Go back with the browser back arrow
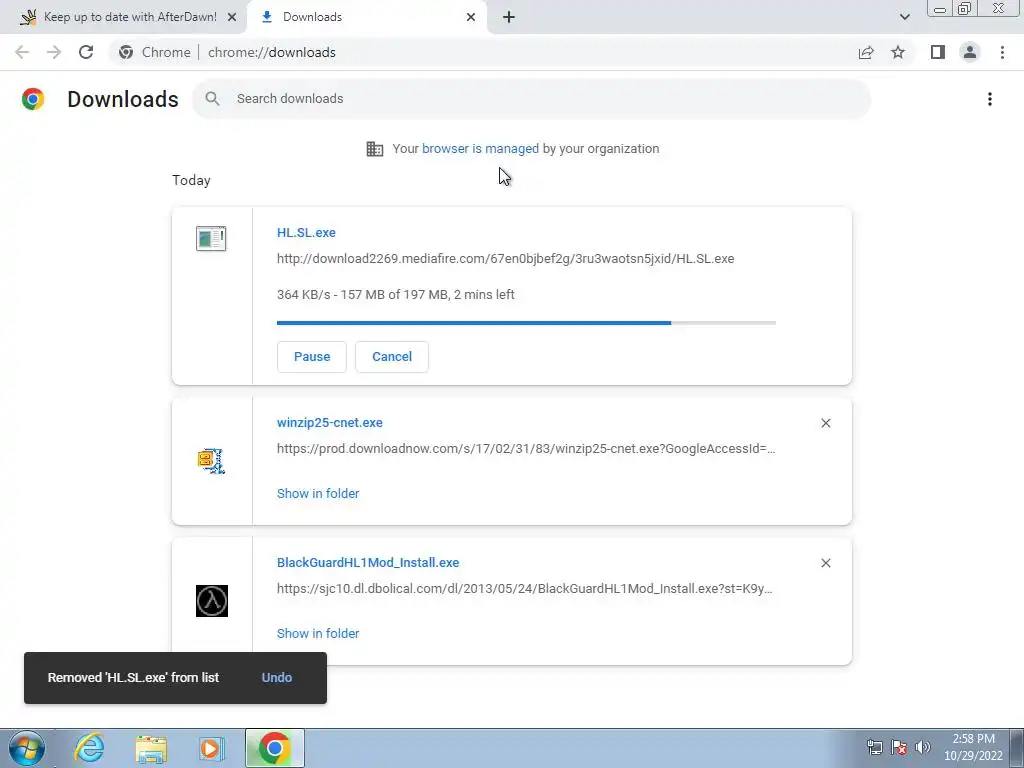The height and width of the screenshot is (768, 1024). [x=22, y=52]
